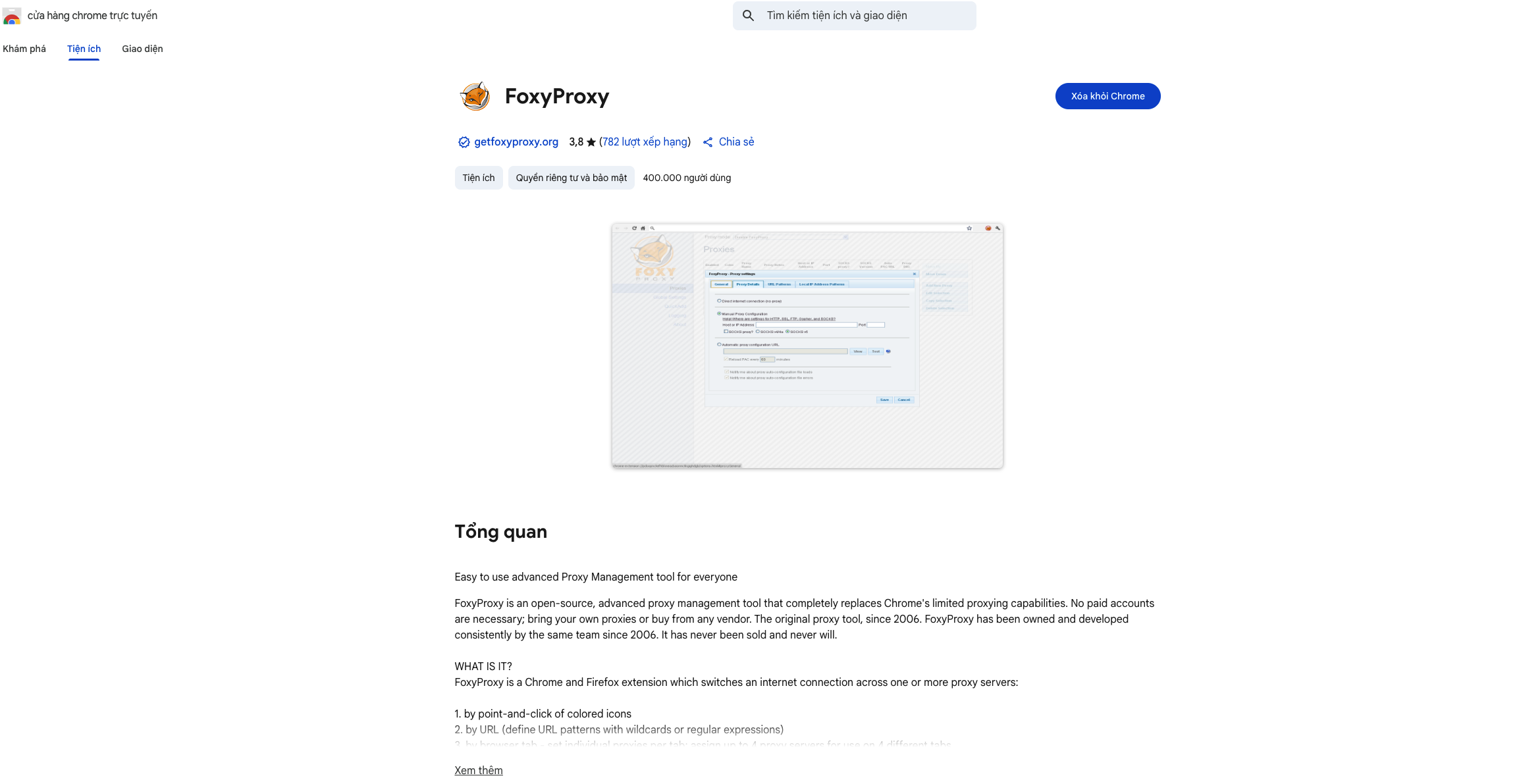
Task: Focus the Tìm kiếm tiện ích search field
Action: pos(863,16)
